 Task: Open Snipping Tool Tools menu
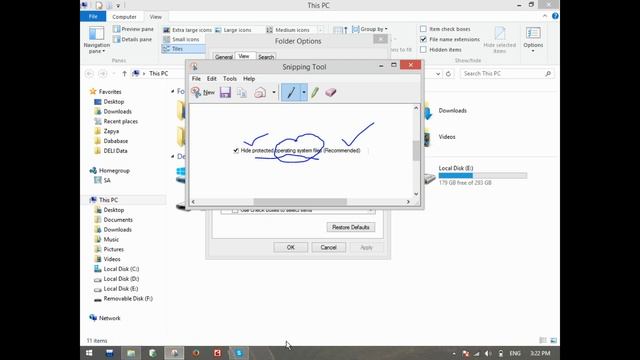pyautogui.click(x=230, y=78)
